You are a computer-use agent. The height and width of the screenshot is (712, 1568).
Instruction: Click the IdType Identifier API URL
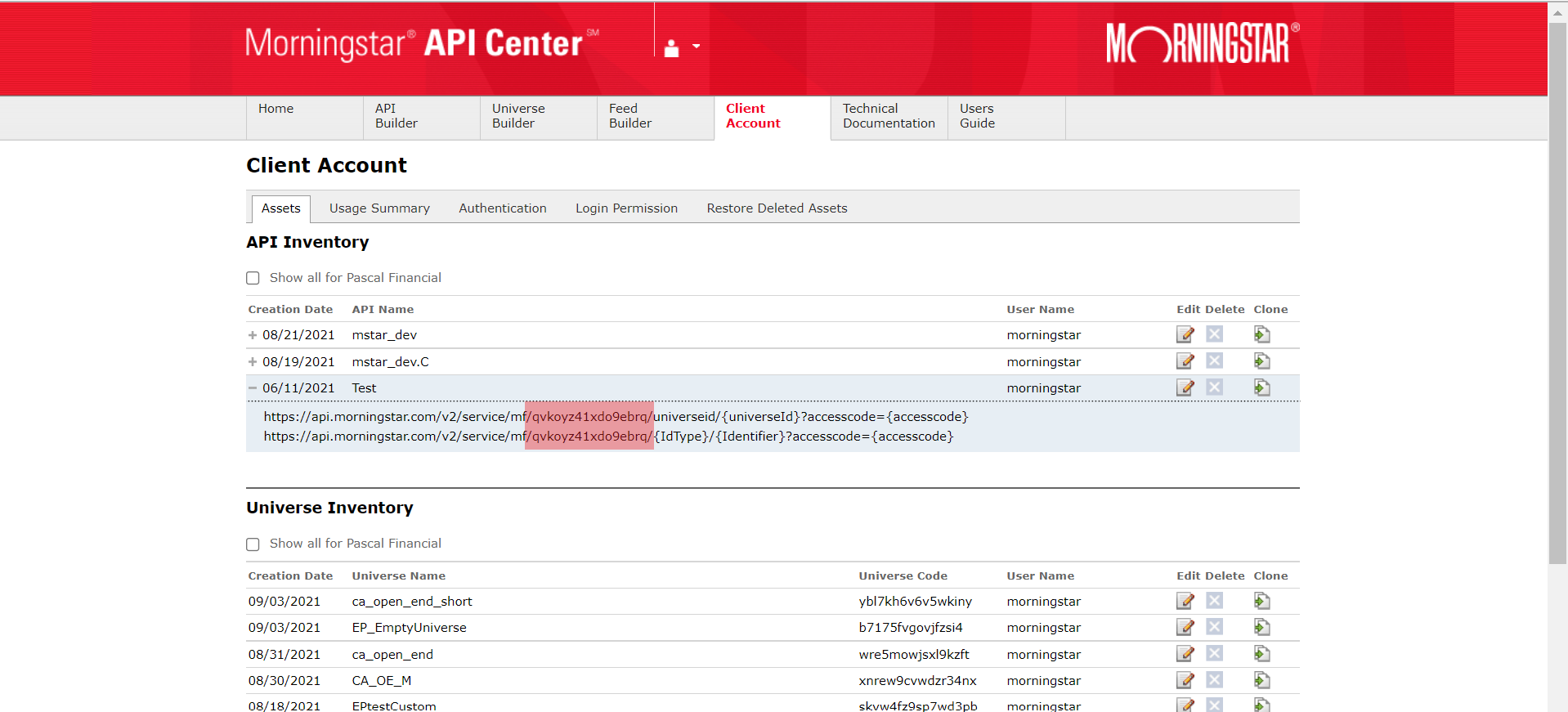pos(608,437)
